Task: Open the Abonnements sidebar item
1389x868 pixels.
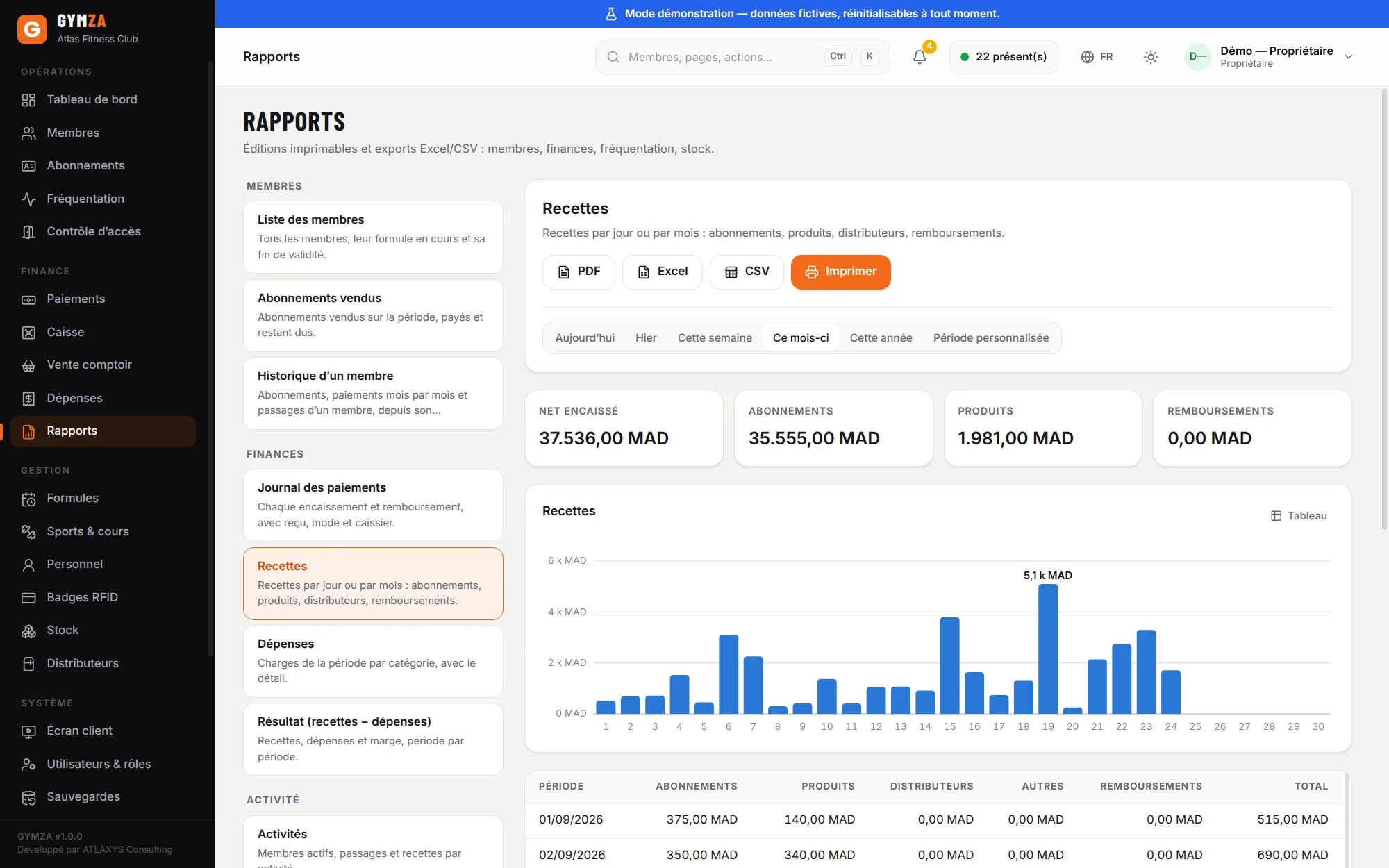Action: pyautogui.click(x=103, y=165)
